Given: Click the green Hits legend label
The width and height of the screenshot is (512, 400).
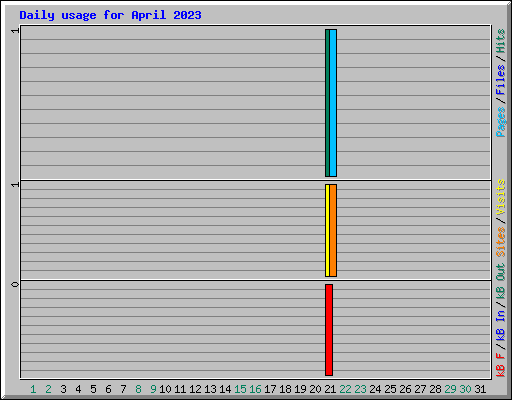Looking at the screenshot, I should [x=500, y=41].
